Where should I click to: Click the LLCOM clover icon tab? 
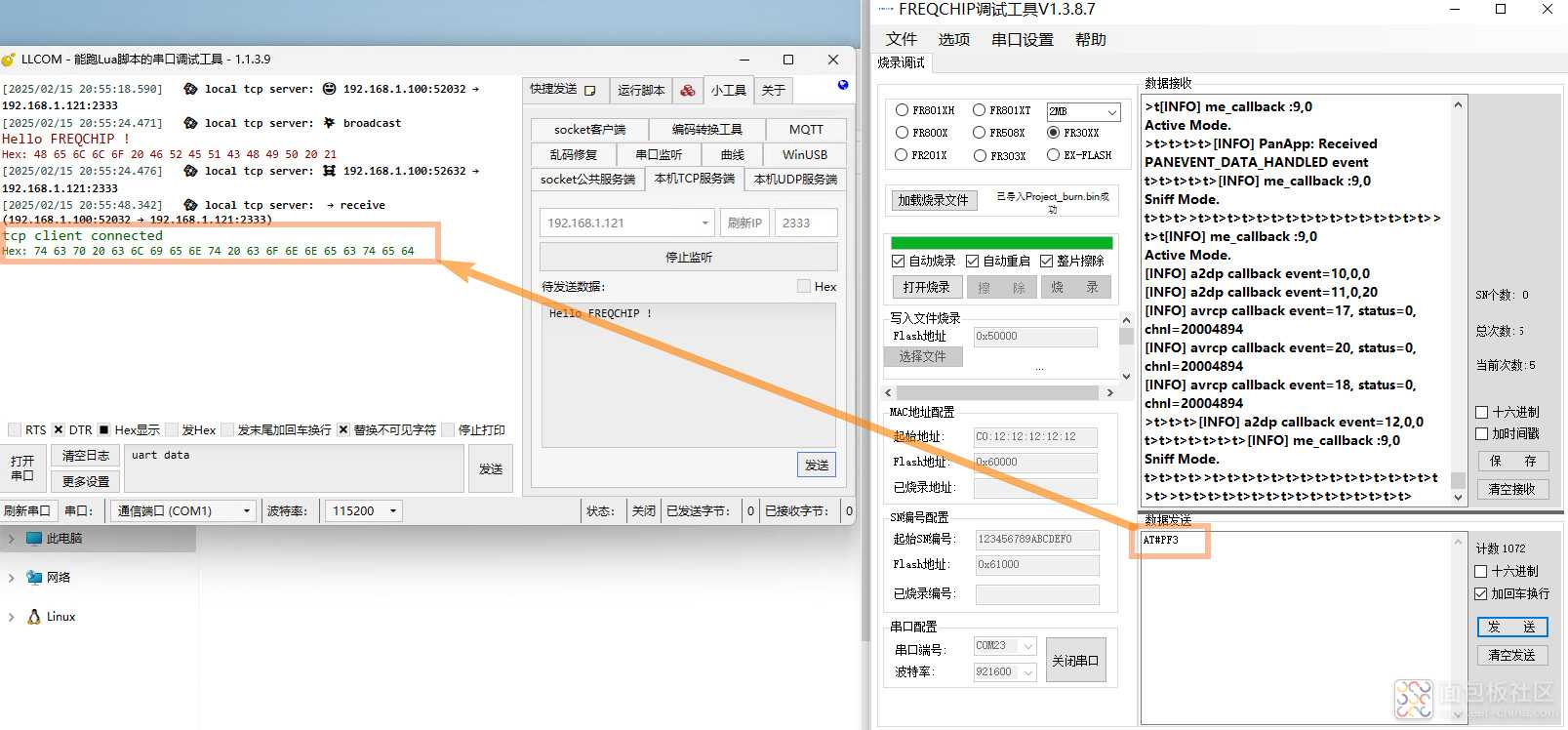[688, 90]
